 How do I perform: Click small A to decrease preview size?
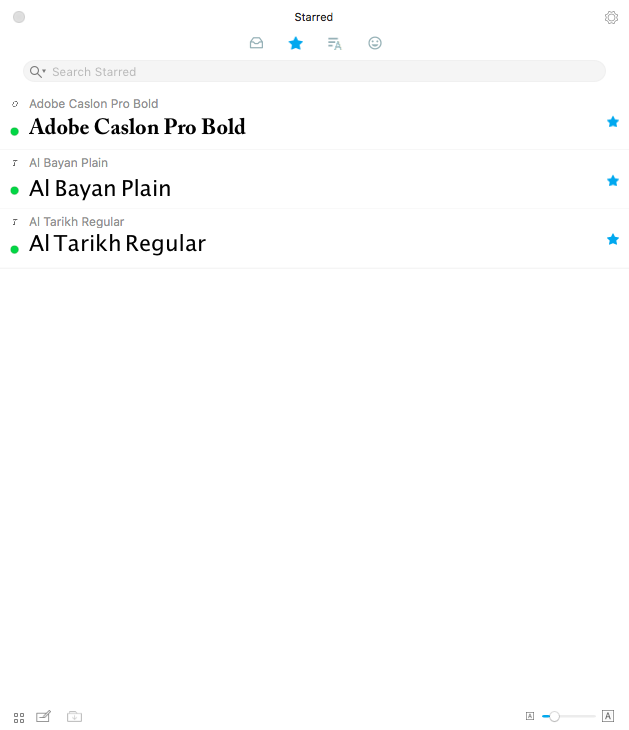coord(530,716)
